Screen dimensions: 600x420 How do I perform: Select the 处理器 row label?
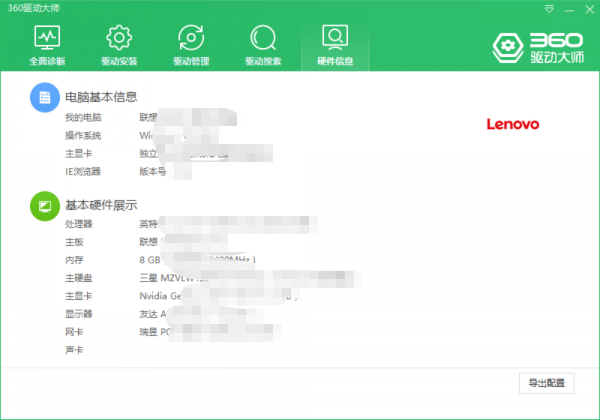click(78, 224)
